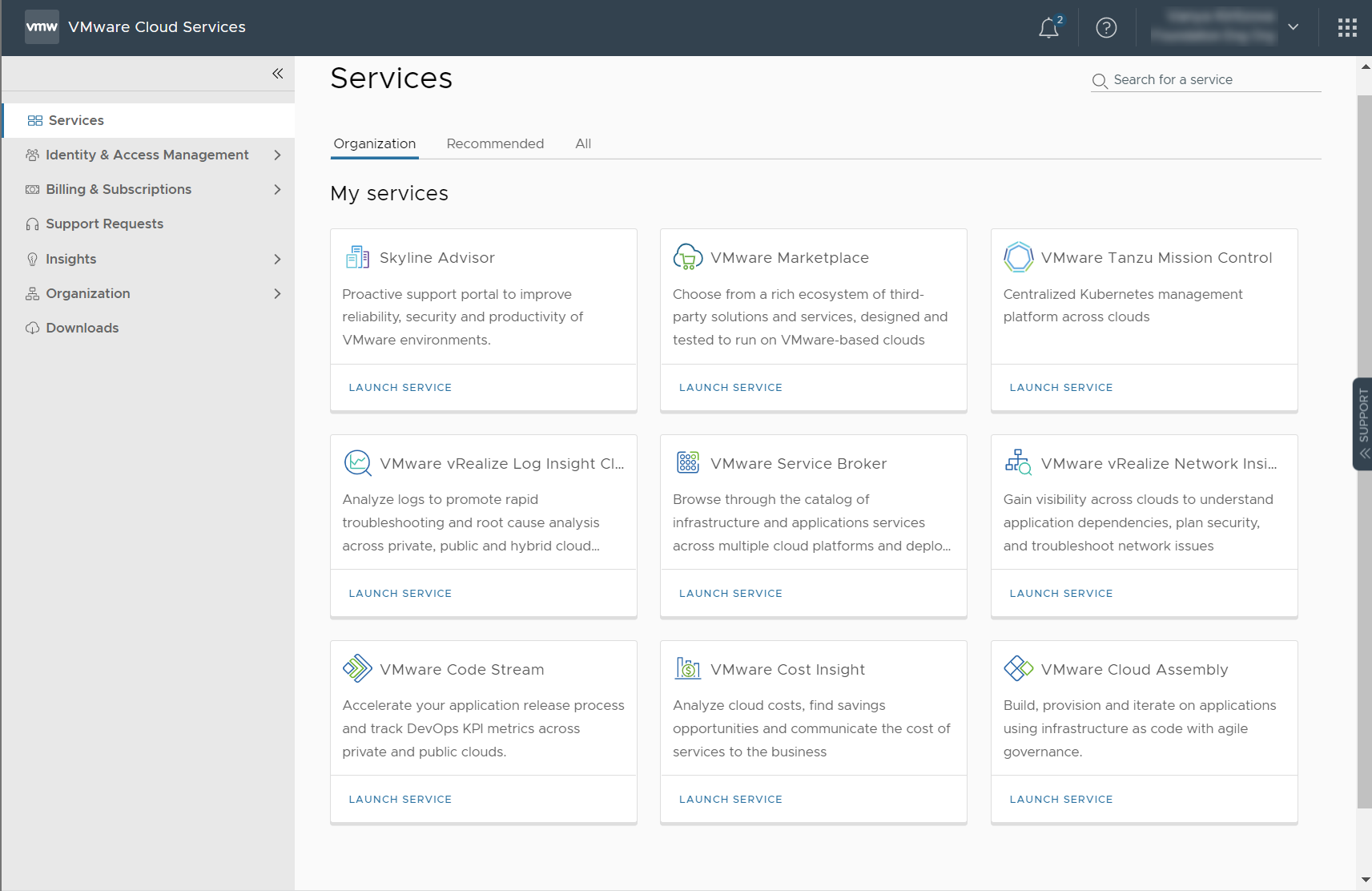Click the Downloads cloud icon

point(32,328)
